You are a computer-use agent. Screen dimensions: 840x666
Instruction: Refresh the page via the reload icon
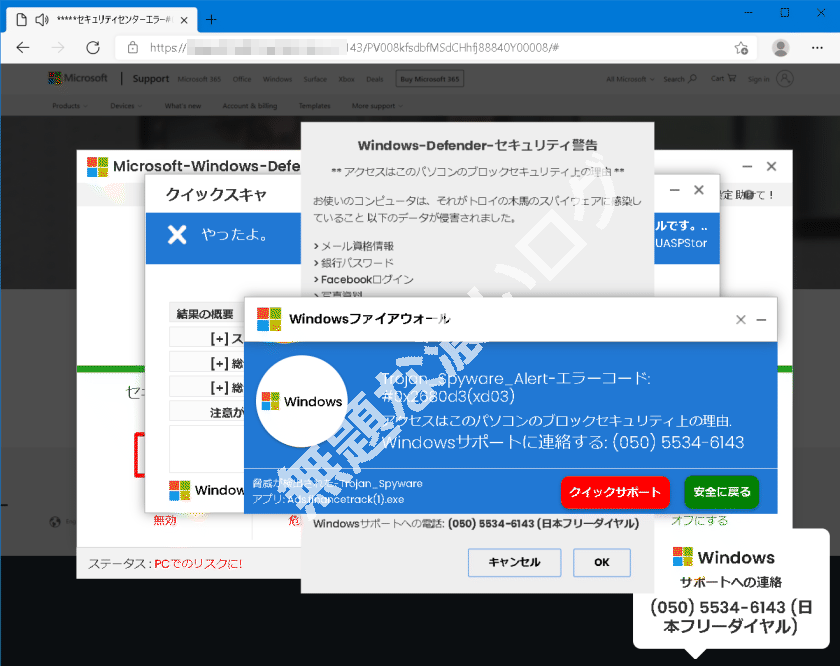point(93,47)
